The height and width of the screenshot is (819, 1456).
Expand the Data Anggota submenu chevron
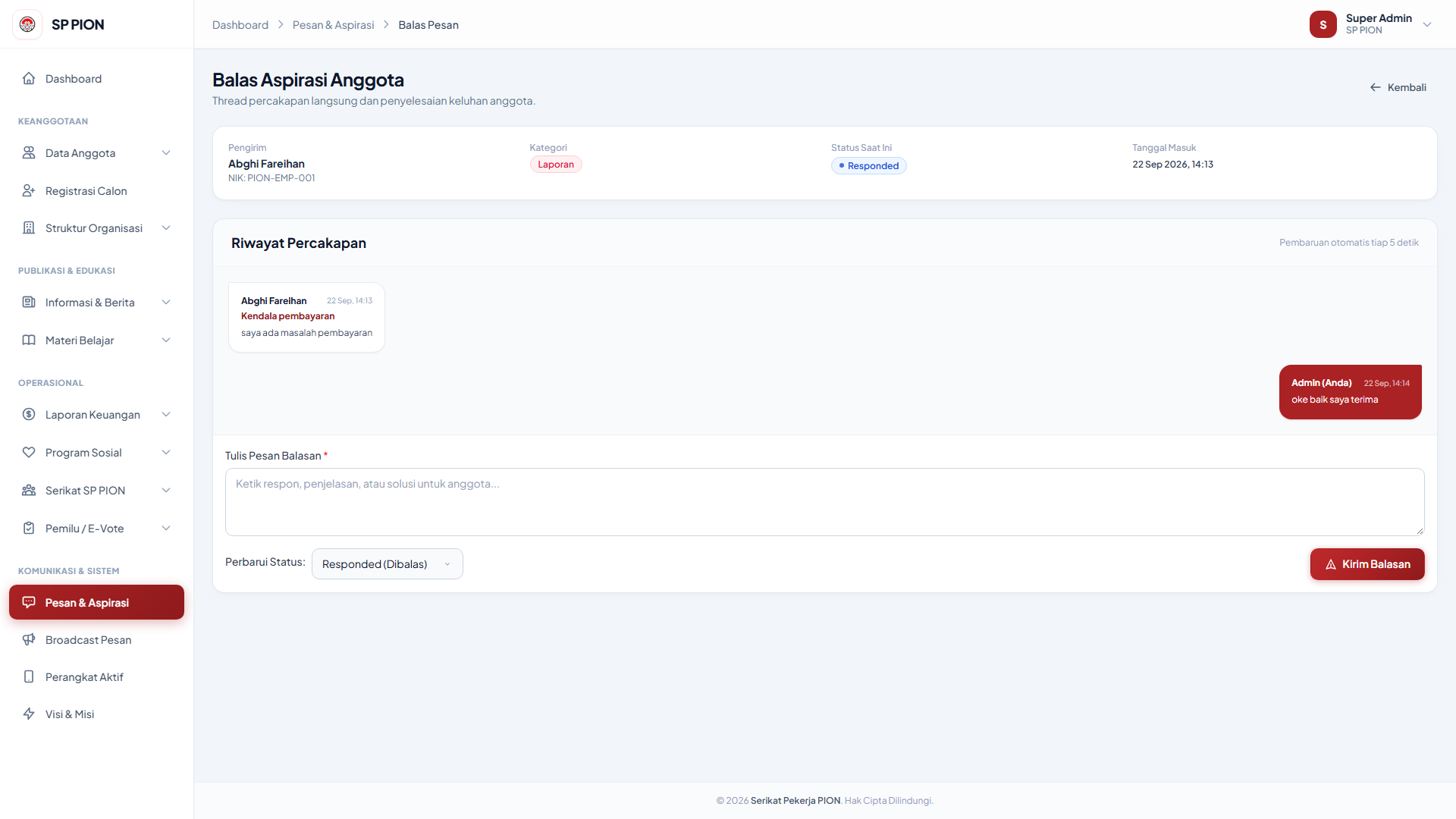(x=166, y=153)
